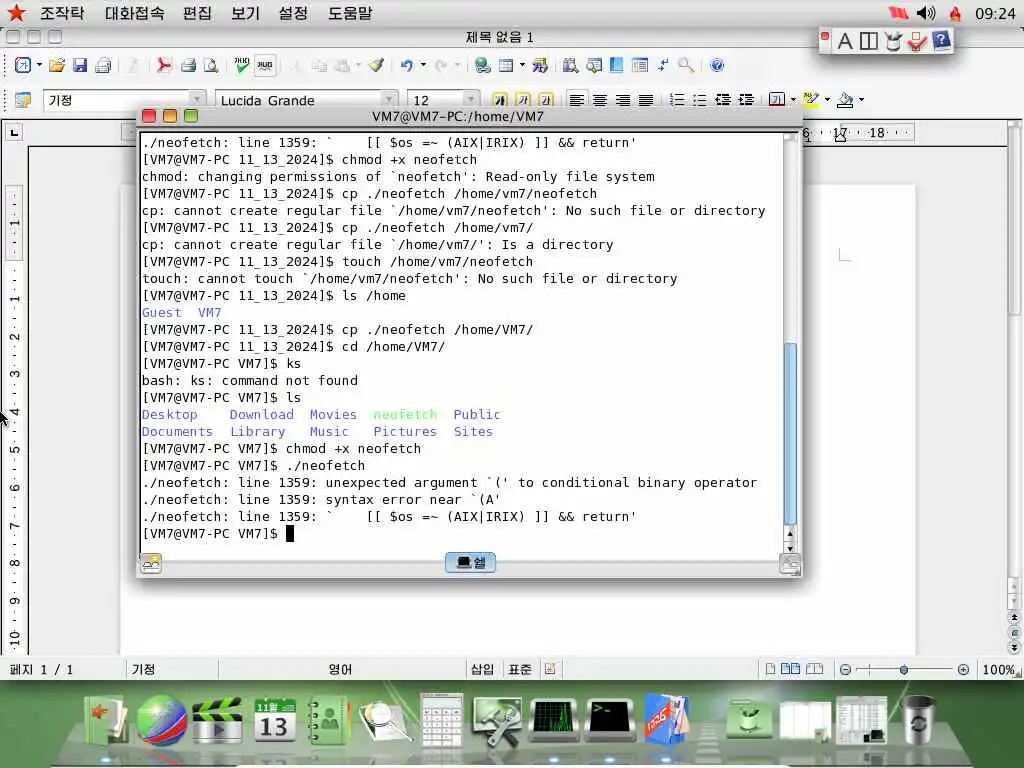Image resolution: width=1024 pixels, height=768 pixels.
Task: Open styles and formatting icon beside style box
Action: point(23,100)
